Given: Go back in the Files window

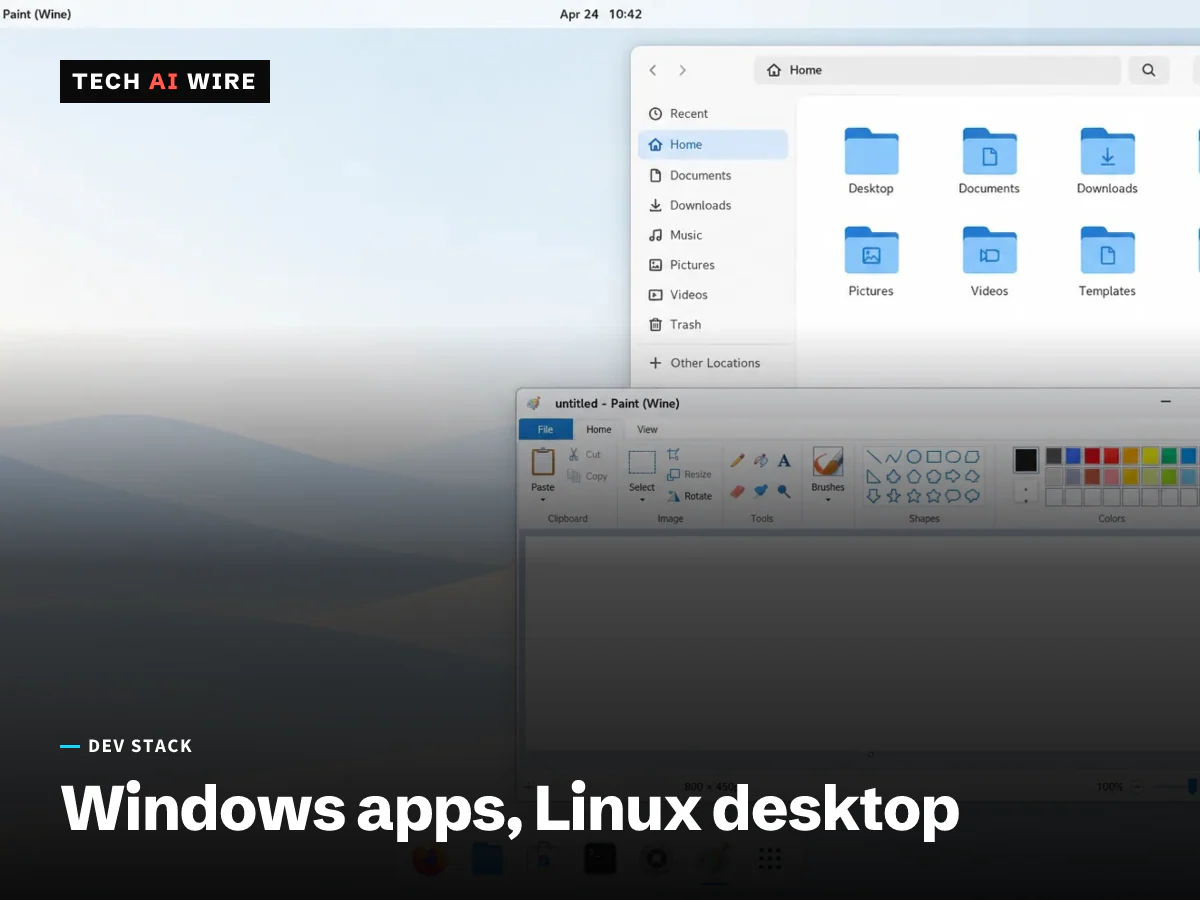Looking at the screenshot, I should pyautogui.click(x=653, y=70).
